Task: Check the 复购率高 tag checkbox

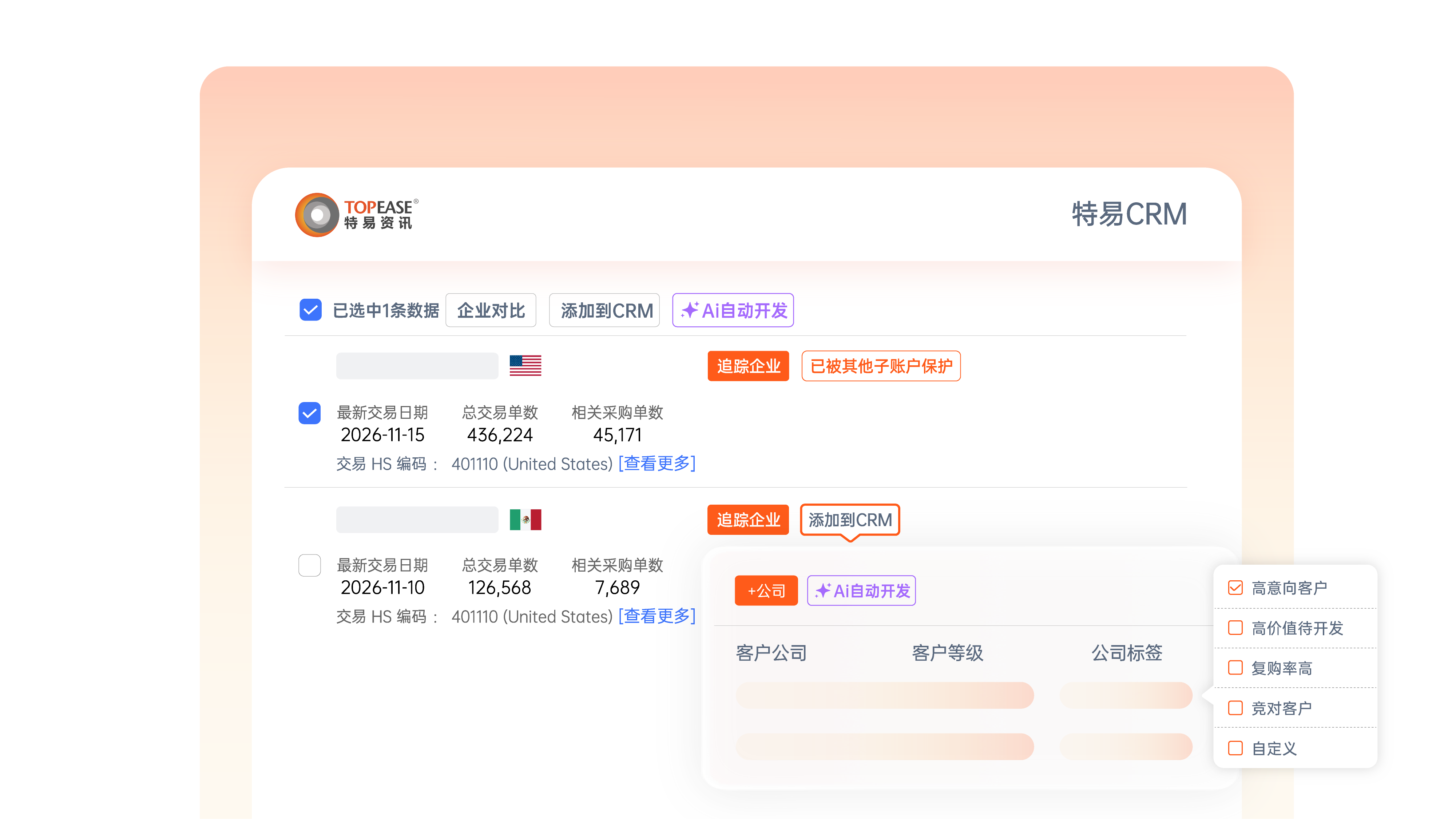Action: [x=1235, y=668]
